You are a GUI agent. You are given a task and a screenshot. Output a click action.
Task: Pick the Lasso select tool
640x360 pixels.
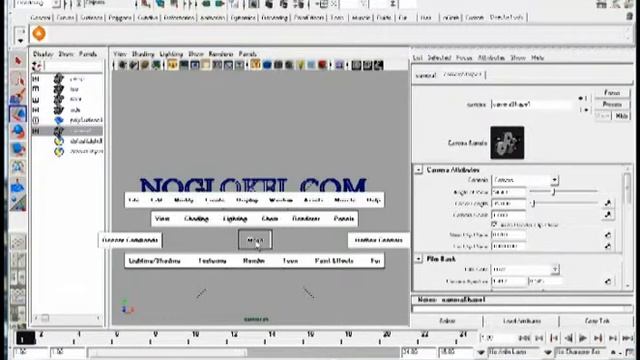click(x=18, y=79)
